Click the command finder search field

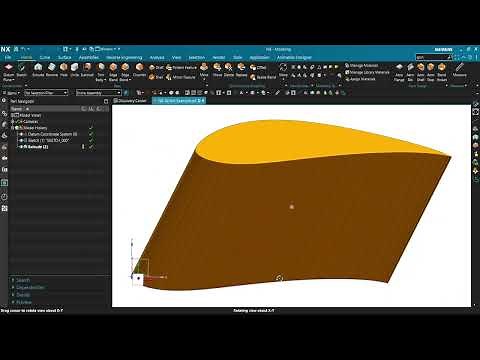tap(433, 57)
